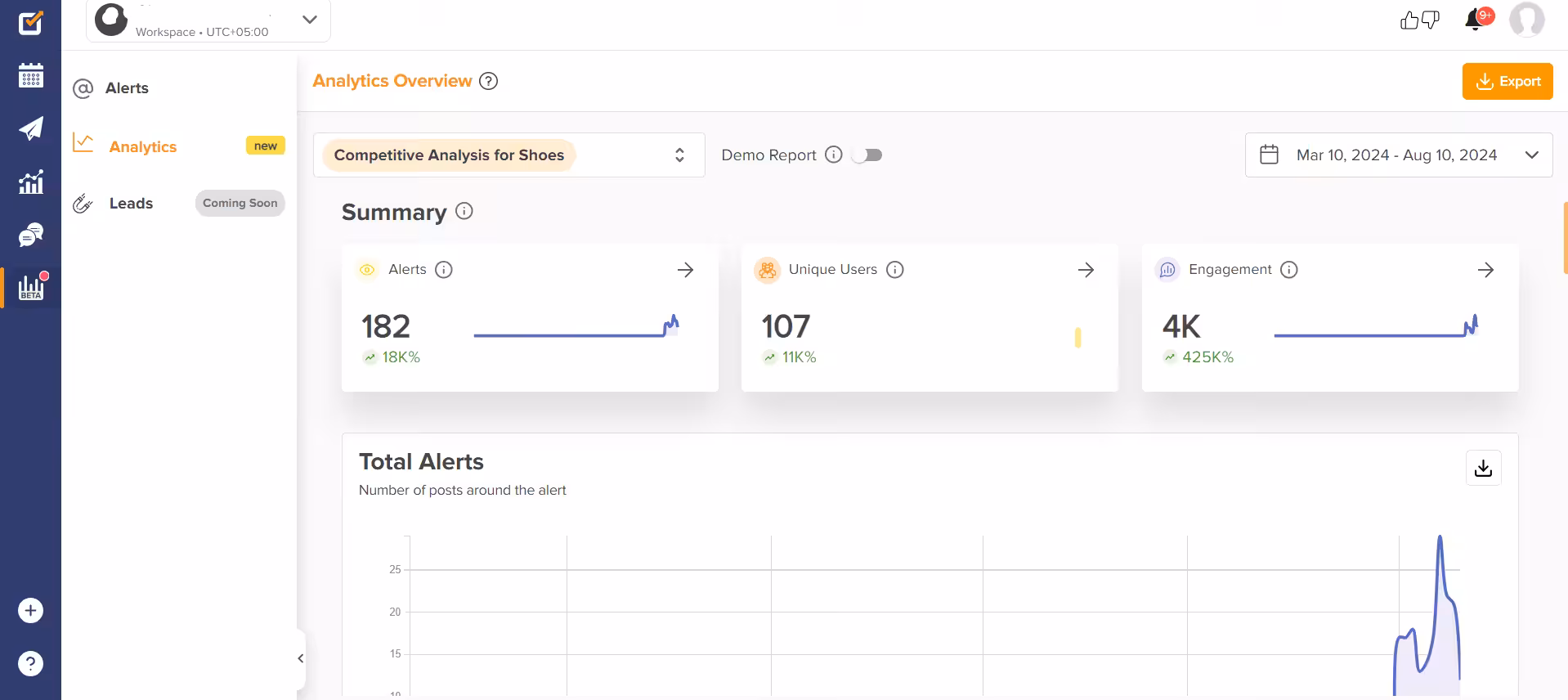Go to Alerts menu item

[x=127, y=88]
